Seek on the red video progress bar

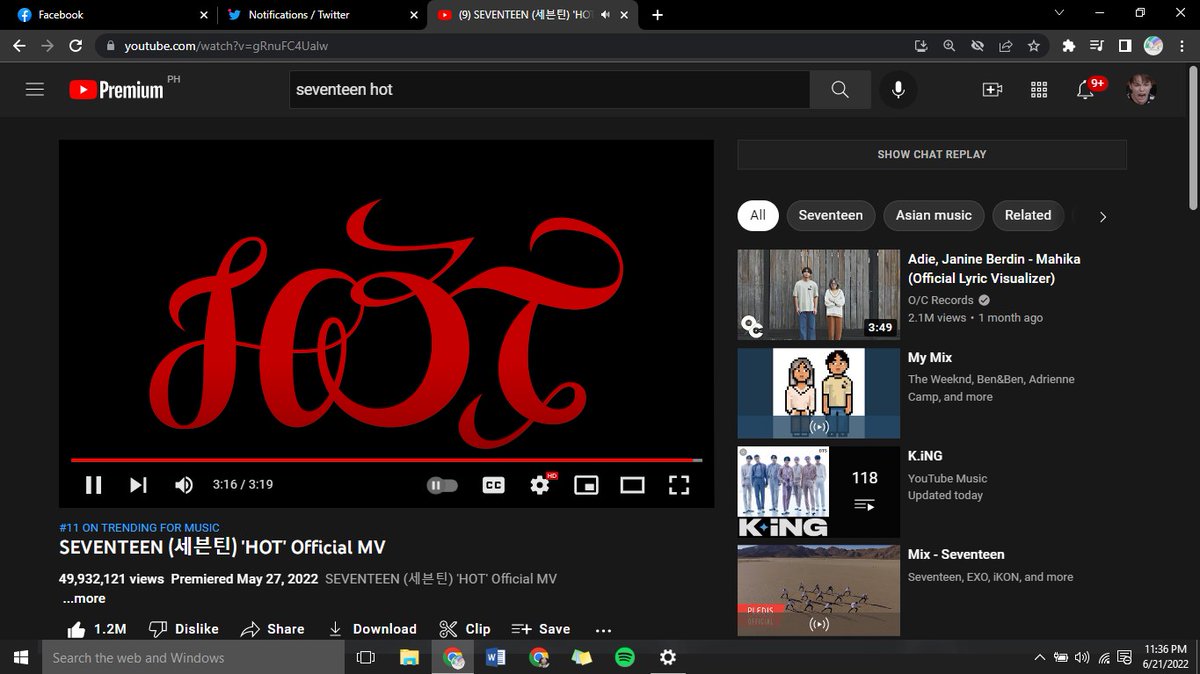[386, 460]
